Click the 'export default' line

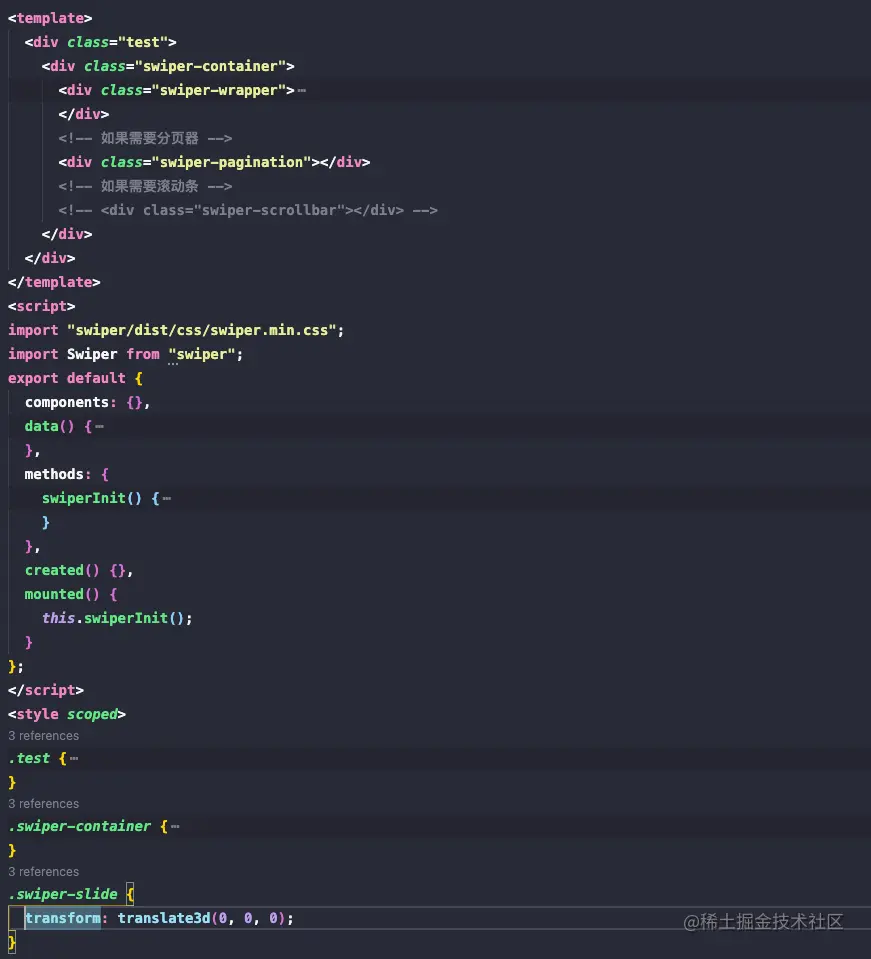pyautogui.click(x=75, y=378)
